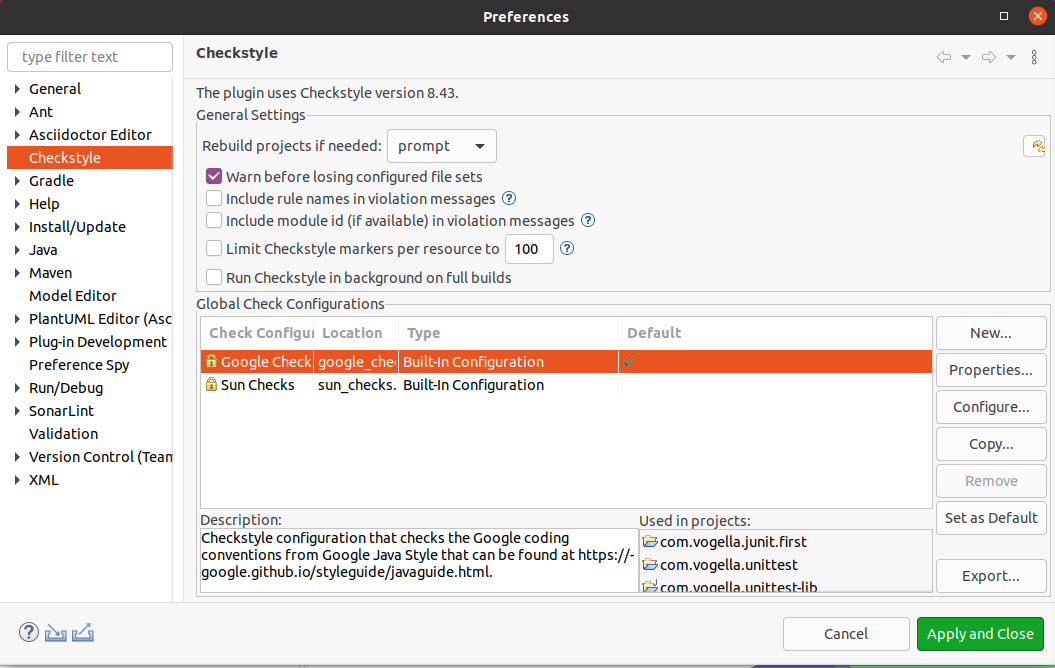Click the import preferences icon
This screenshot has height=668, width=1055.
55,632
